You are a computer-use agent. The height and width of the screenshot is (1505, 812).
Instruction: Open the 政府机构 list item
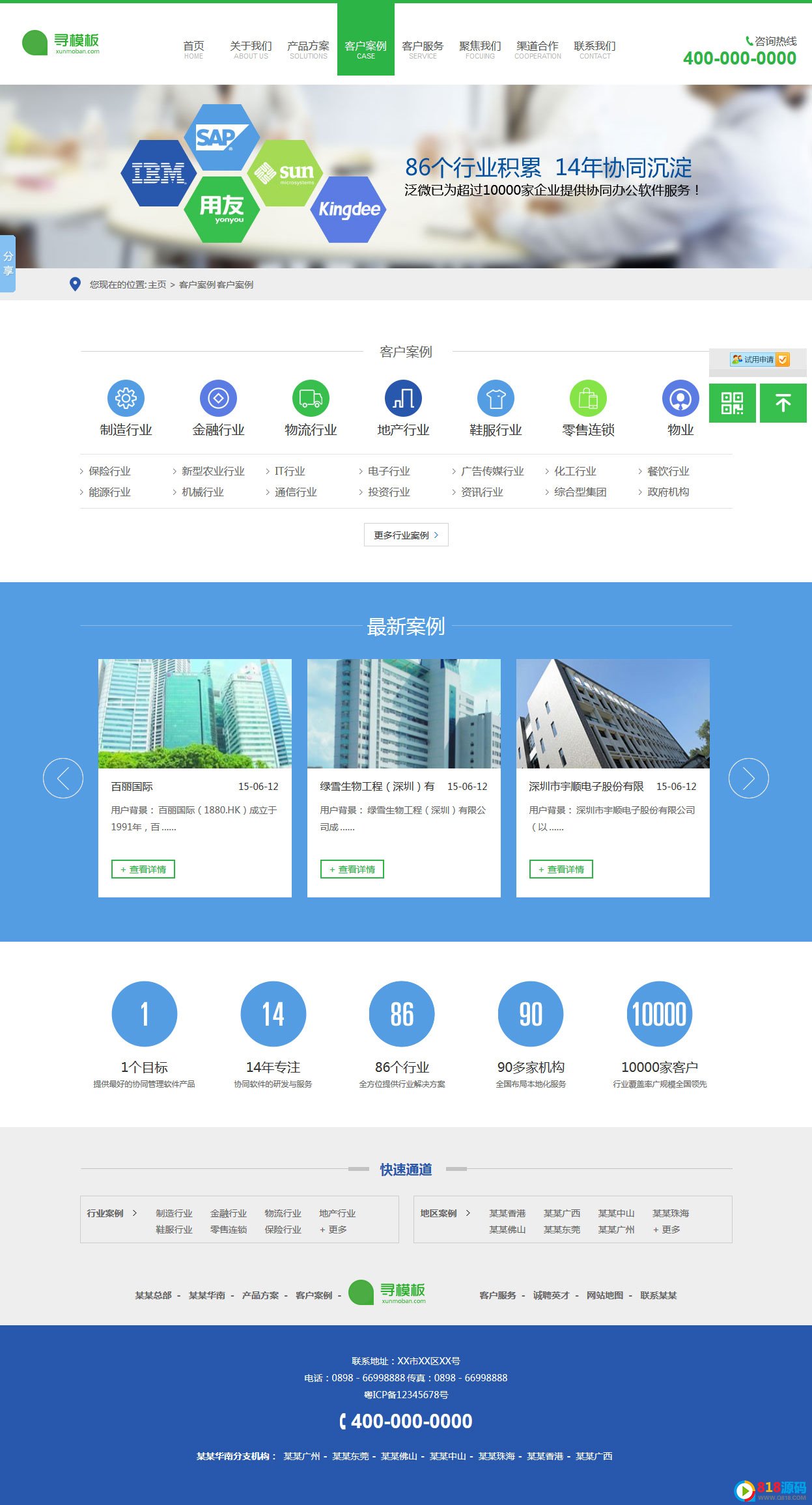coord(668,492)
